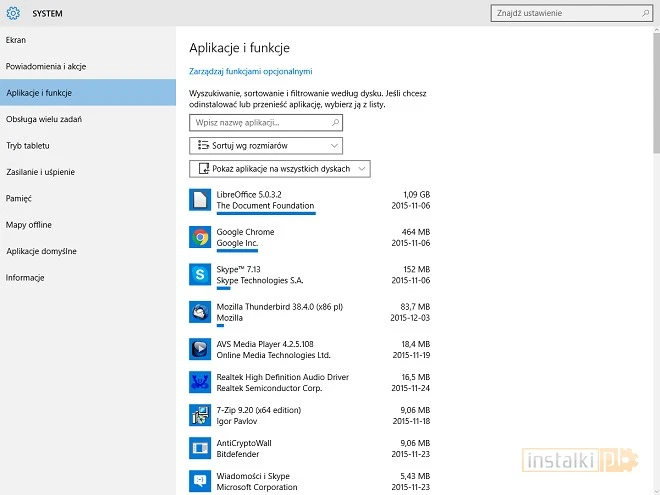Viewport: 660px width, 495px height.
Task: Expand 'Pokaż aplikacje na wszystkich dyskach' dropdown
Action: pos(279,169)
